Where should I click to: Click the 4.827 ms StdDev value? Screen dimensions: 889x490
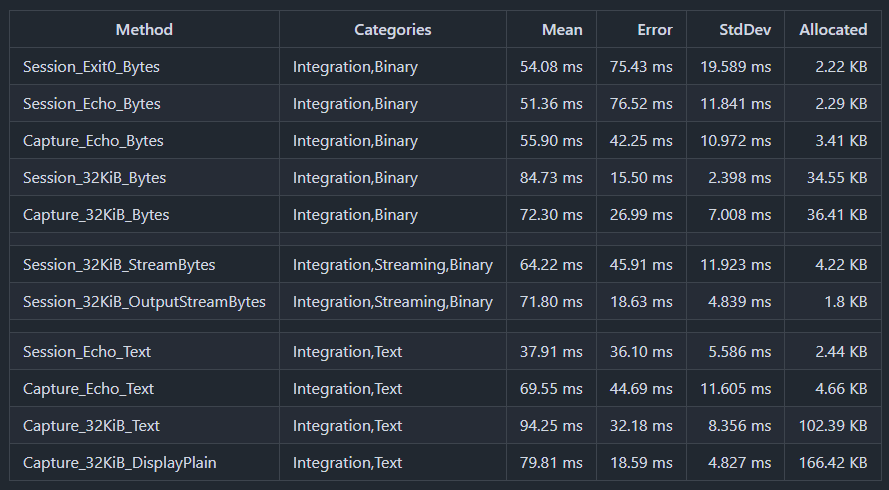(739, 463)
